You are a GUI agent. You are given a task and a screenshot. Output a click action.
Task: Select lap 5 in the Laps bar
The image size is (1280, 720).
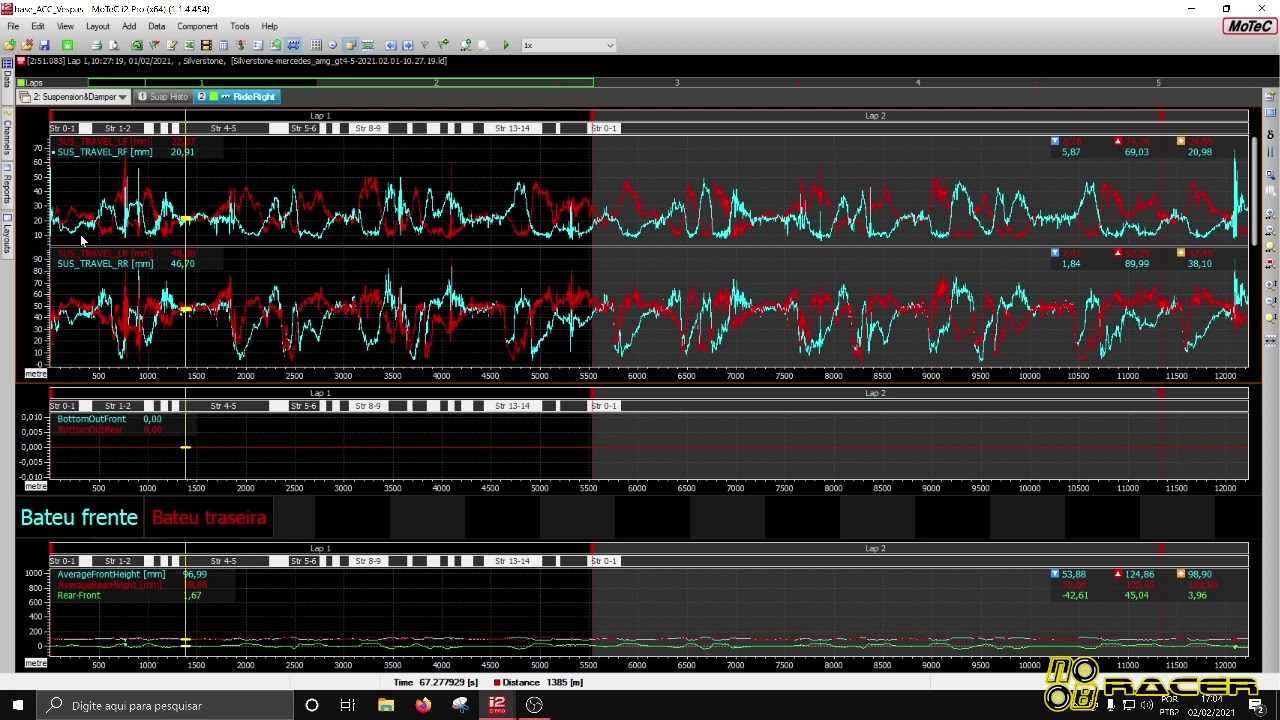(1159, 82)
